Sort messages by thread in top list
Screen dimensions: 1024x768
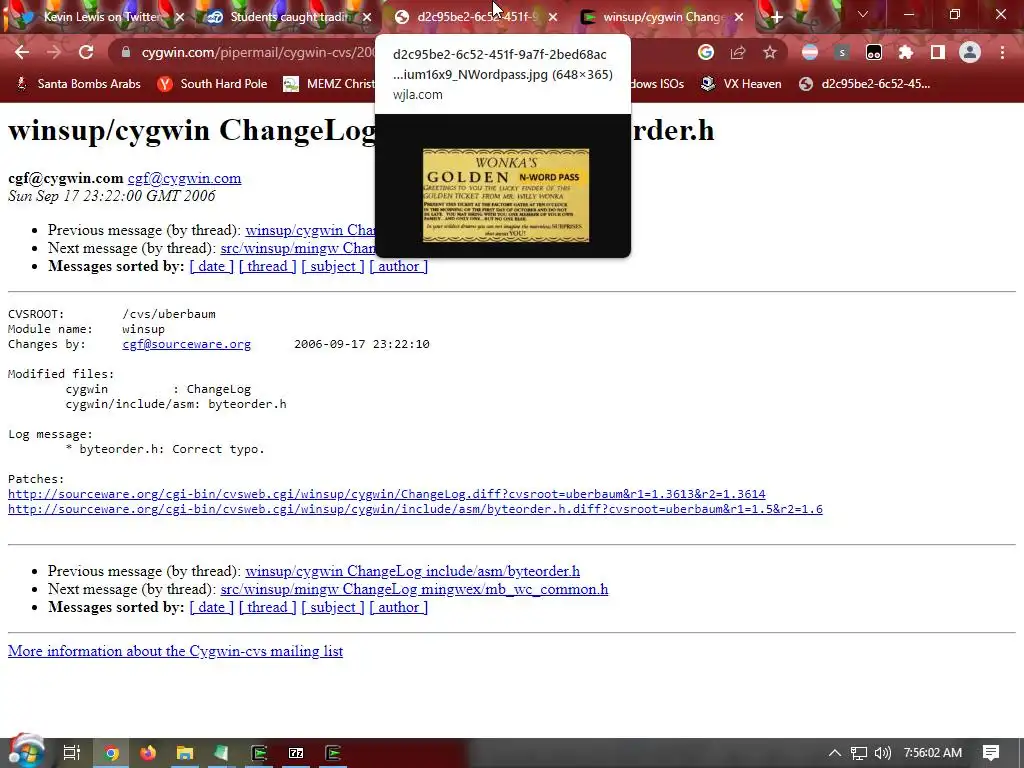point(267,266)
